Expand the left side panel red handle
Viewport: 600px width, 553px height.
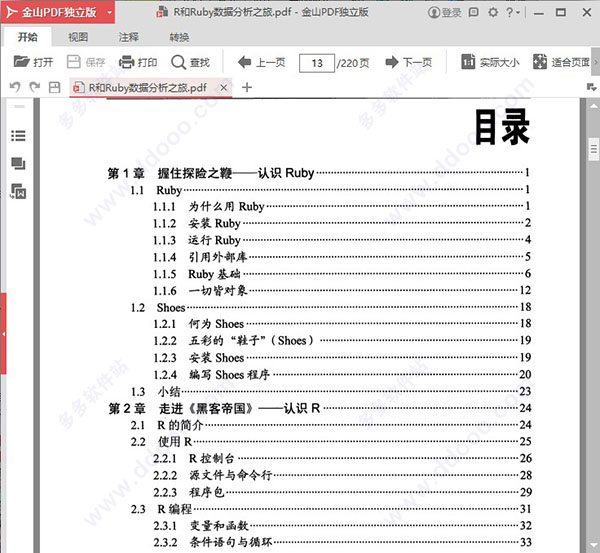point(3,334)
